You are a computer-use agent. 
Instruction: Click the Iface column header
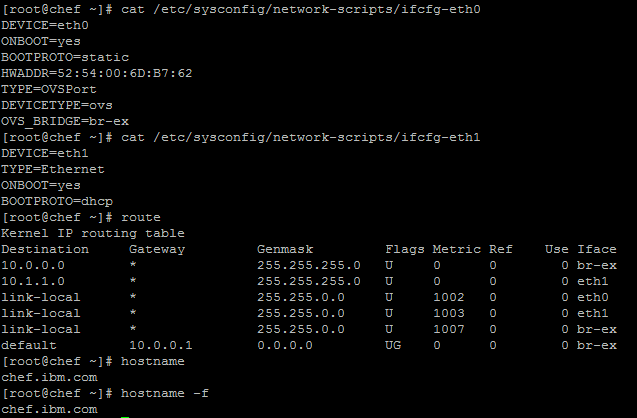[597, 249]
